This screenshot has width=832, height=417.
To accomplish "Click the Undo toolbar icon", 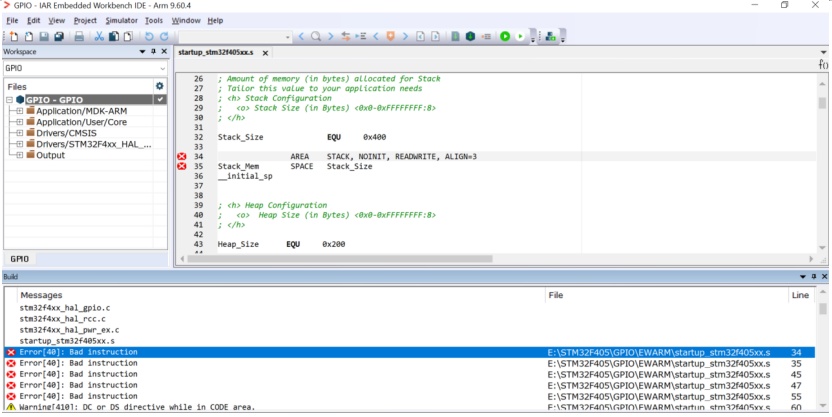I will 150,37.
